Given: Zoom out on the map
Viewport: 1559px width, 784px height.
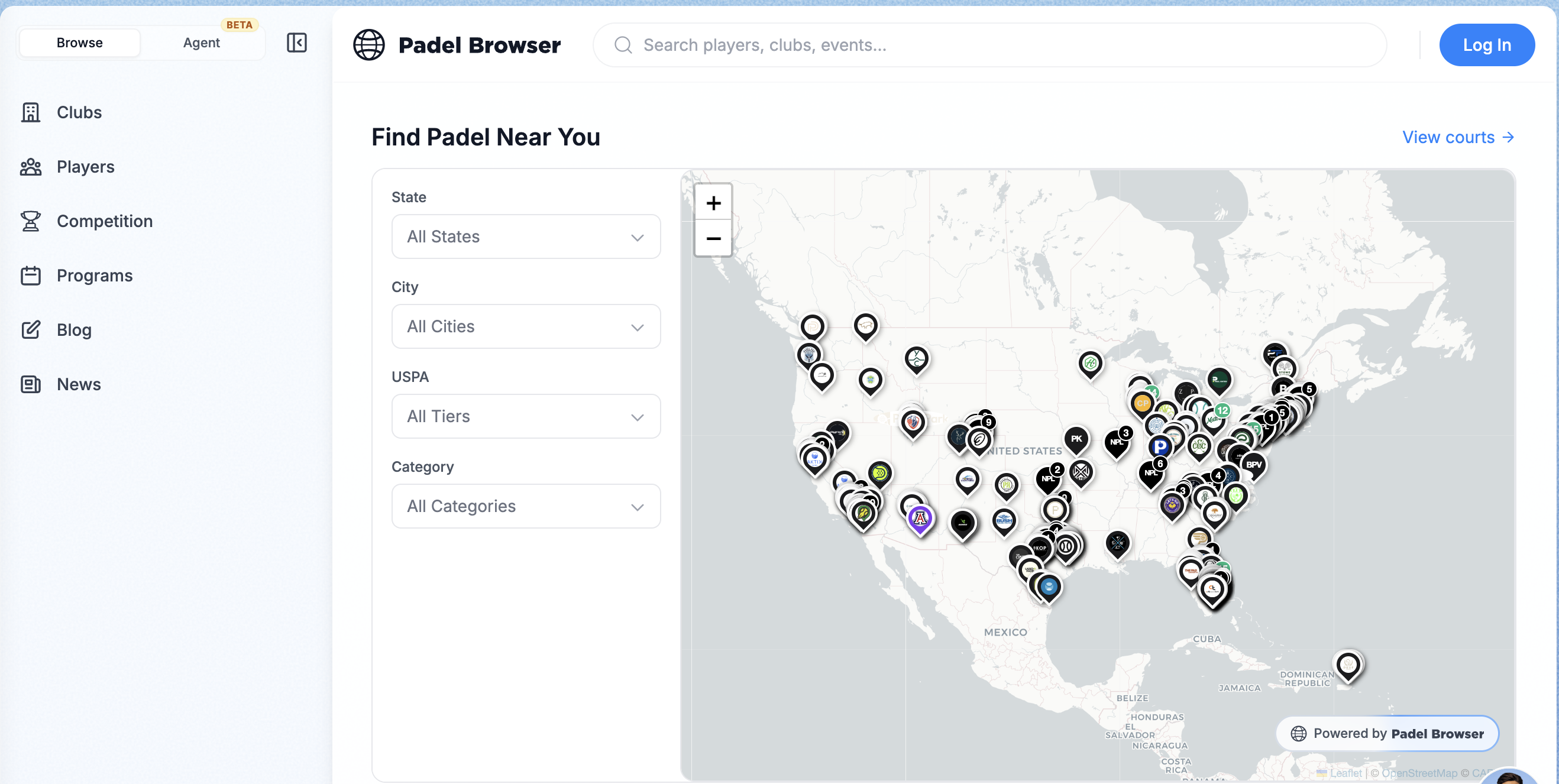Looking at the screenshot, I should coord(713,238).
